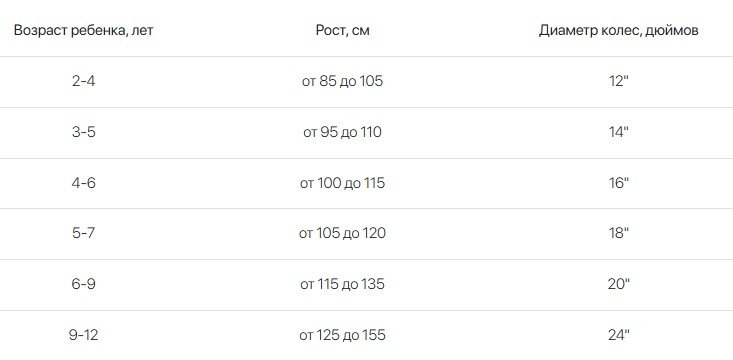Select the age cell '5-7'
This screenshot has height=360, width=733.
[84, 233]
